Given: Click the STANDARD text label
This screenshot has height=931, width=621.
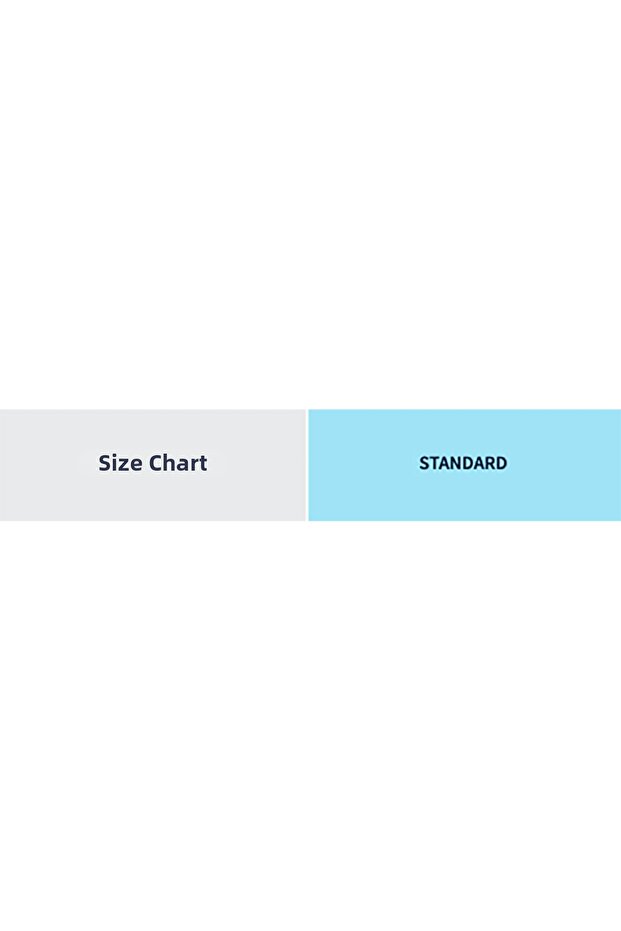Looking at the screenshot, I should (463, 463).
